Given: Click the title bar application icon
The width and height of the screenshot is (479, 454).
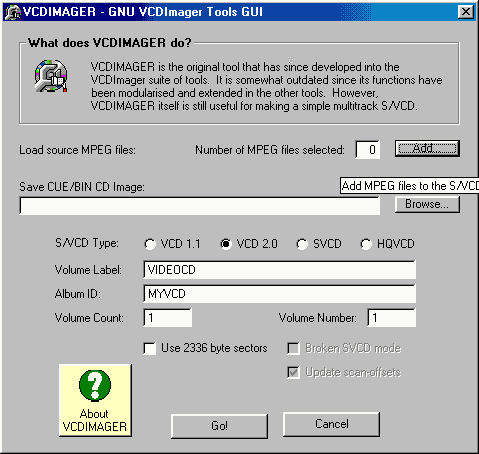Looking at the screenshot, I should tap(13, 12).
